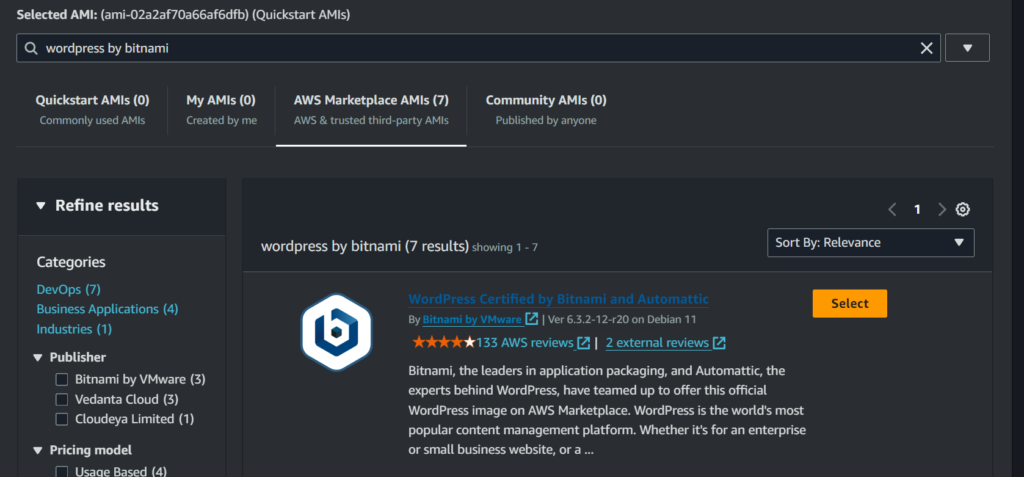
Task: Switch to the Quickstart AMIs tab
Action: click(x=92, y=109)
